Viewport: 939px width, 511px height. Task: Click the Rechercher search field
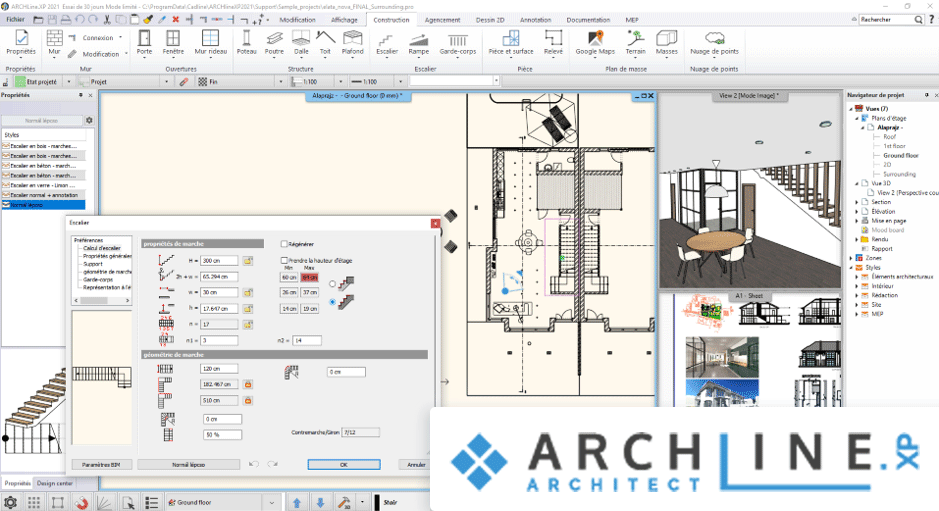[x=886, y=20]
